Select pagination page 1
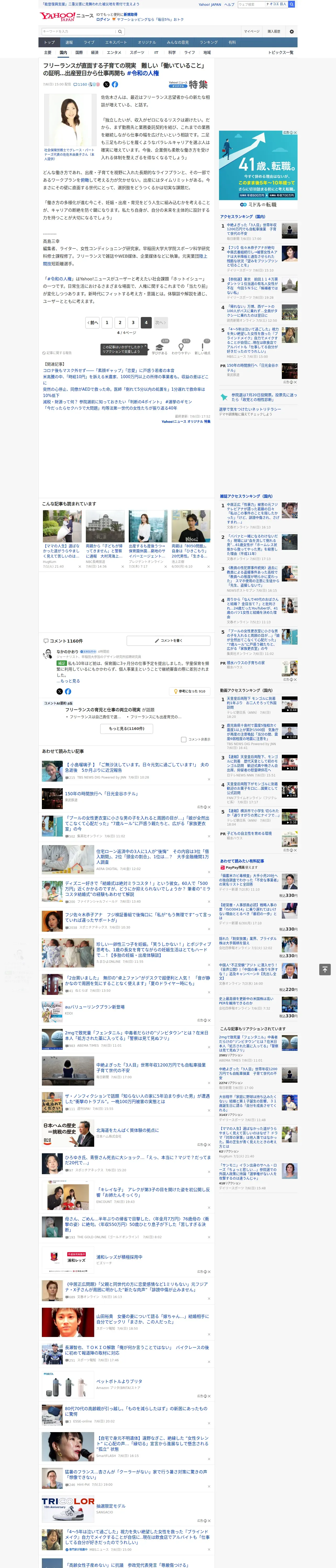Screen dimensions: 336x1568 [107, 322]
